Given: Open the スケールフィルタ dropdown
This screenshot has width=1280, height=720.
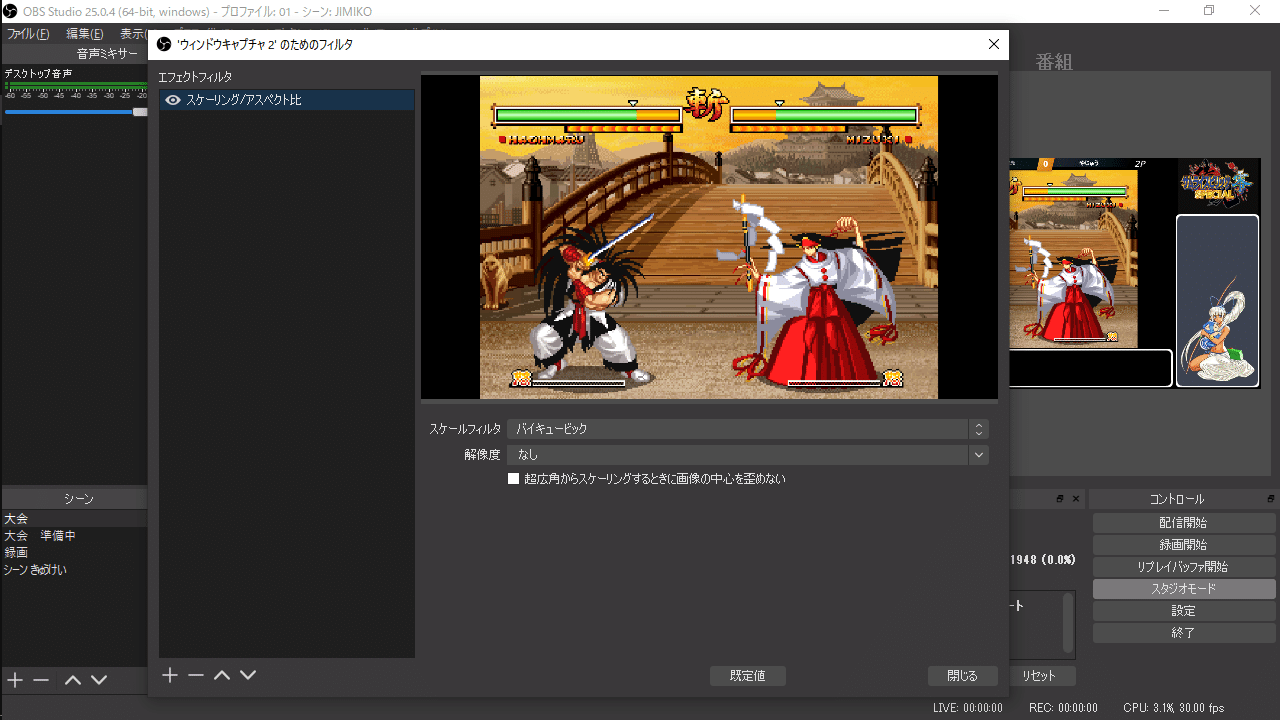Looking at the screenshot, I should [748, 429].
